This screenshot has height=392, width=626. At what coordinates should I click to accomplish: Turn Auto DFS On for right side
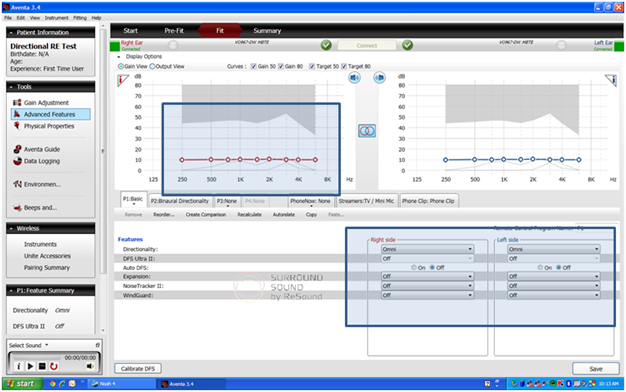pyautogui.click(x=414, y=267)
